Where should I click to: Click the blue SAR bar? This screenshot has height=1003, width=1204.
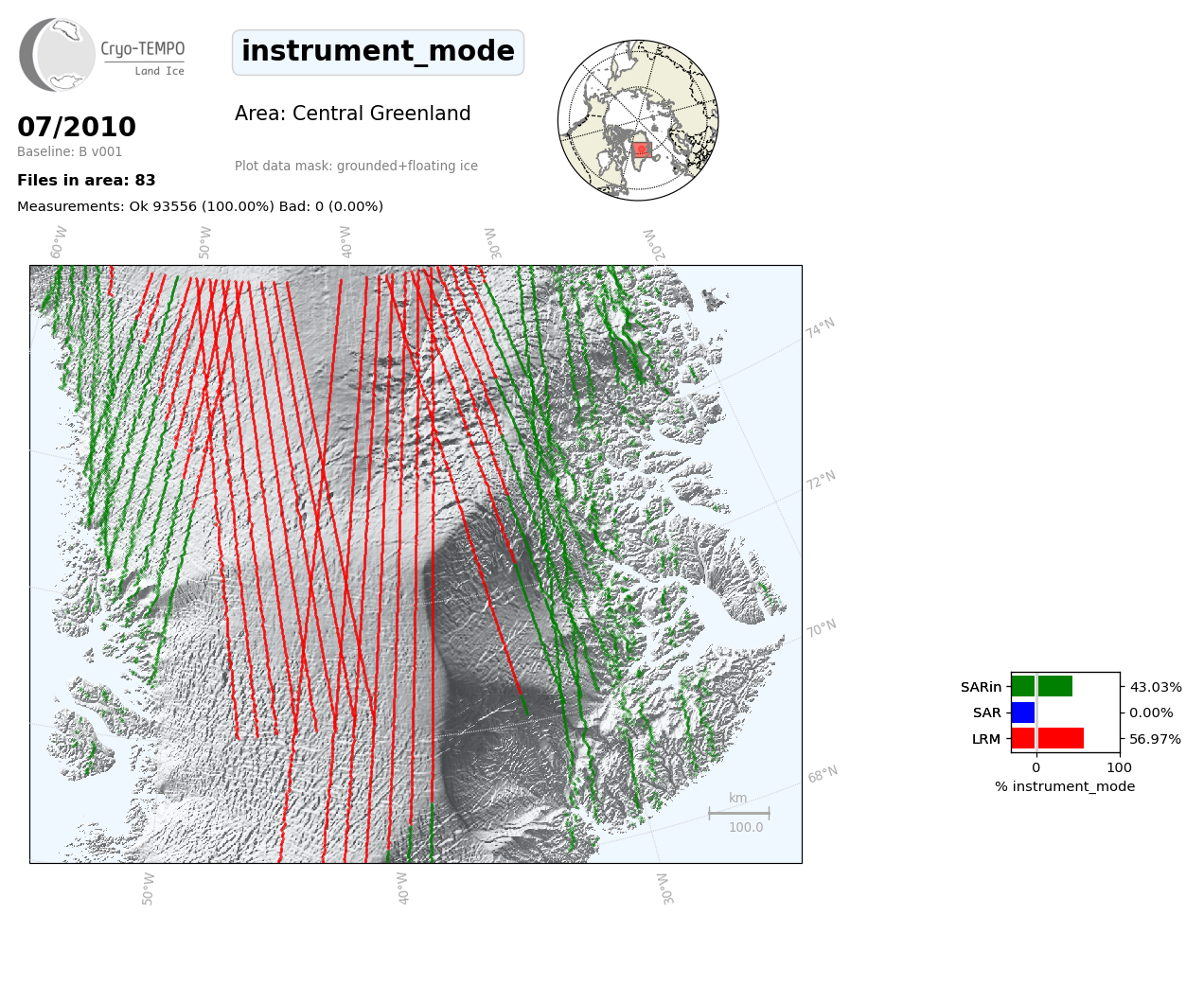1023,713
